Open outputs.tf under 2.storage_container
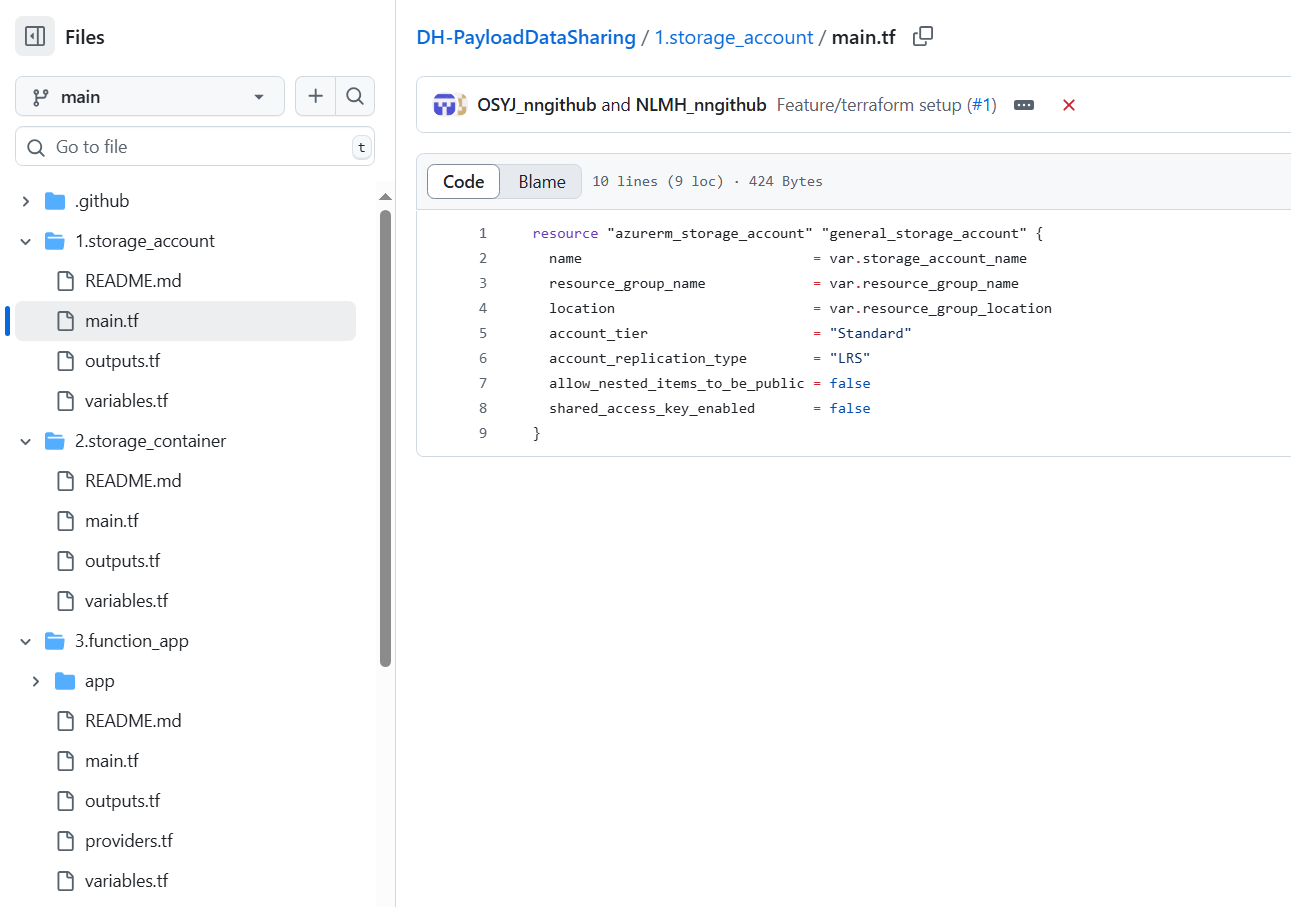1291x907 pixels. coord(122,561)
